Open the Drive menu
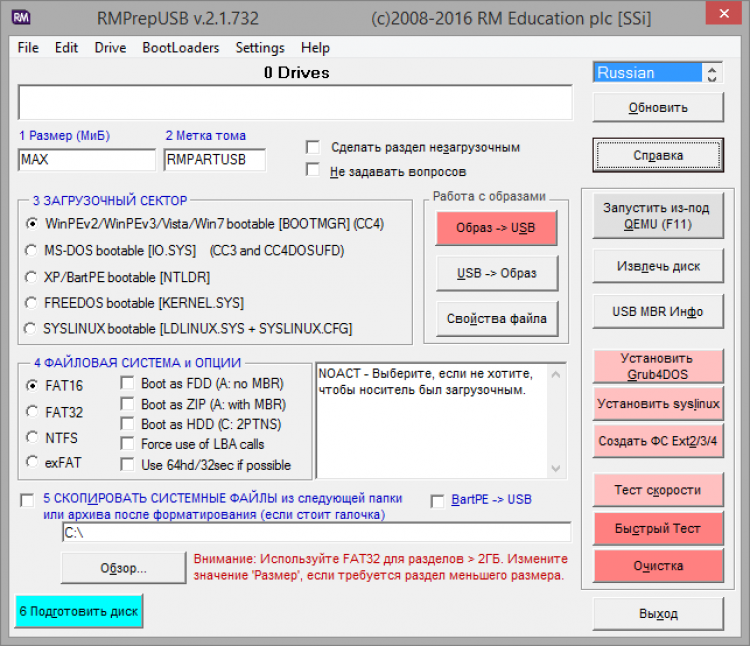The height and width of the screenshot is (646, 750). tap(110, 48)
